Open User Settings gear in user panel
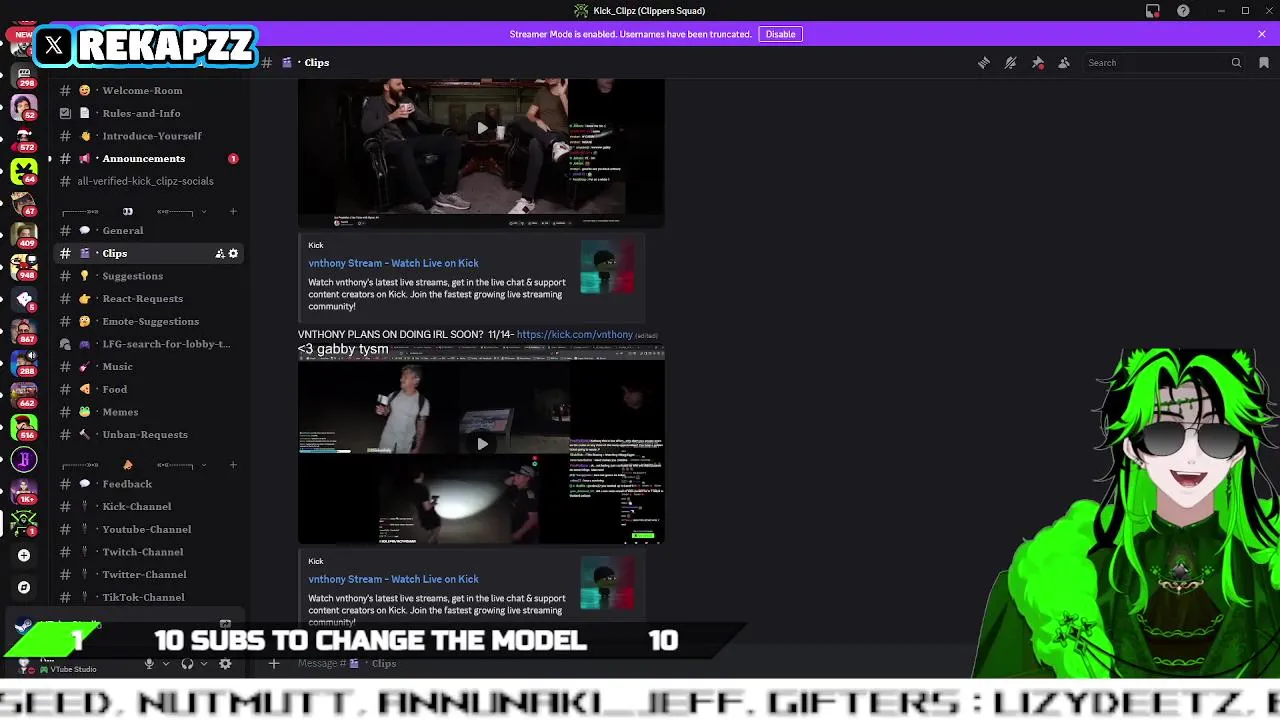1280x720 pixels. tap(225, 663)
